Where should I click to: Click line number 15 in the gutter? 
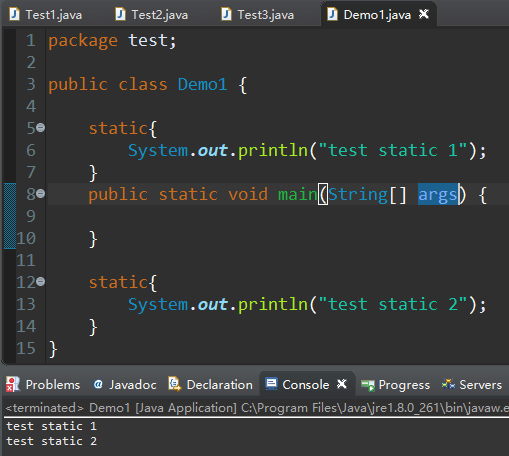point(26,348)
